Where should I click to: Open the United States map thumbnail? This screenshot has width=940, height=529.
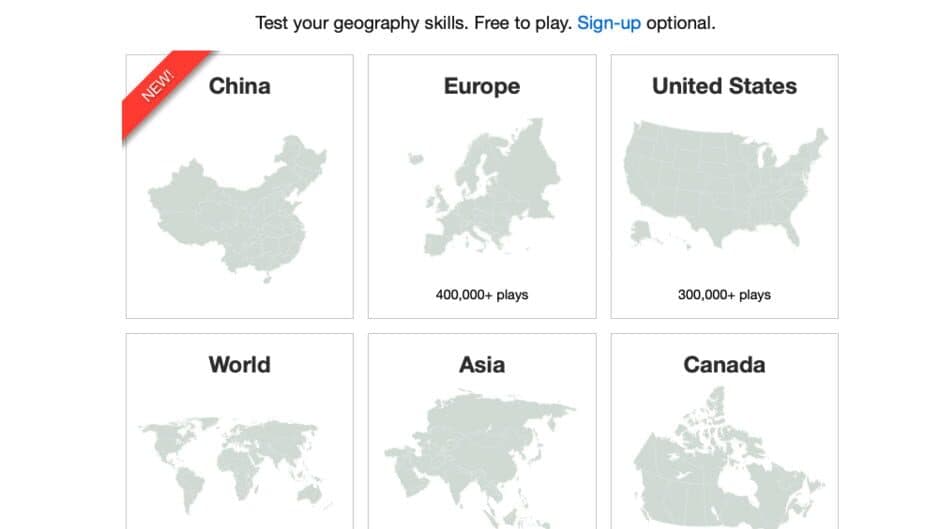(x=724, y=185)
